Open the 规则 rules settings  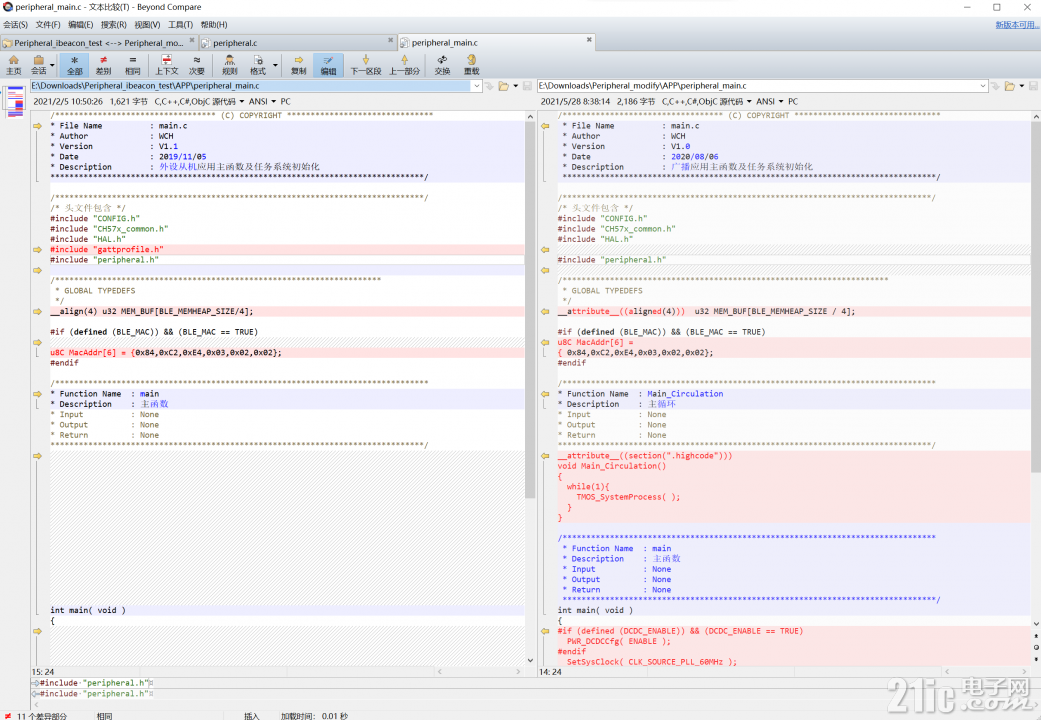tap(229, 64)
